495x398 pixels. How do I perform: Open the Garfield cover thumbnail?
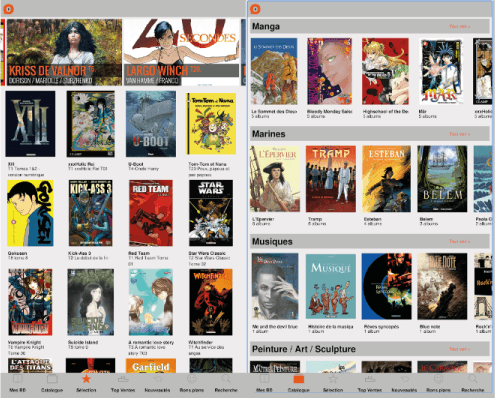click(151, 365)
